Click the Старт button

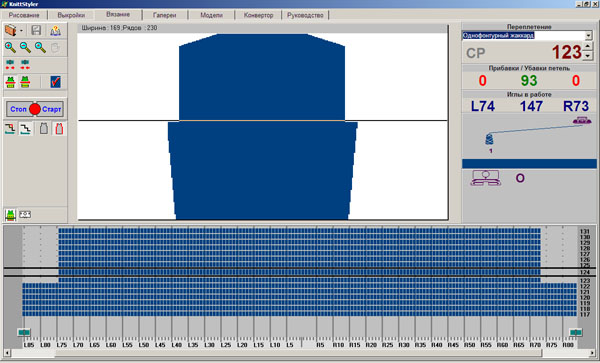(51, 109)
